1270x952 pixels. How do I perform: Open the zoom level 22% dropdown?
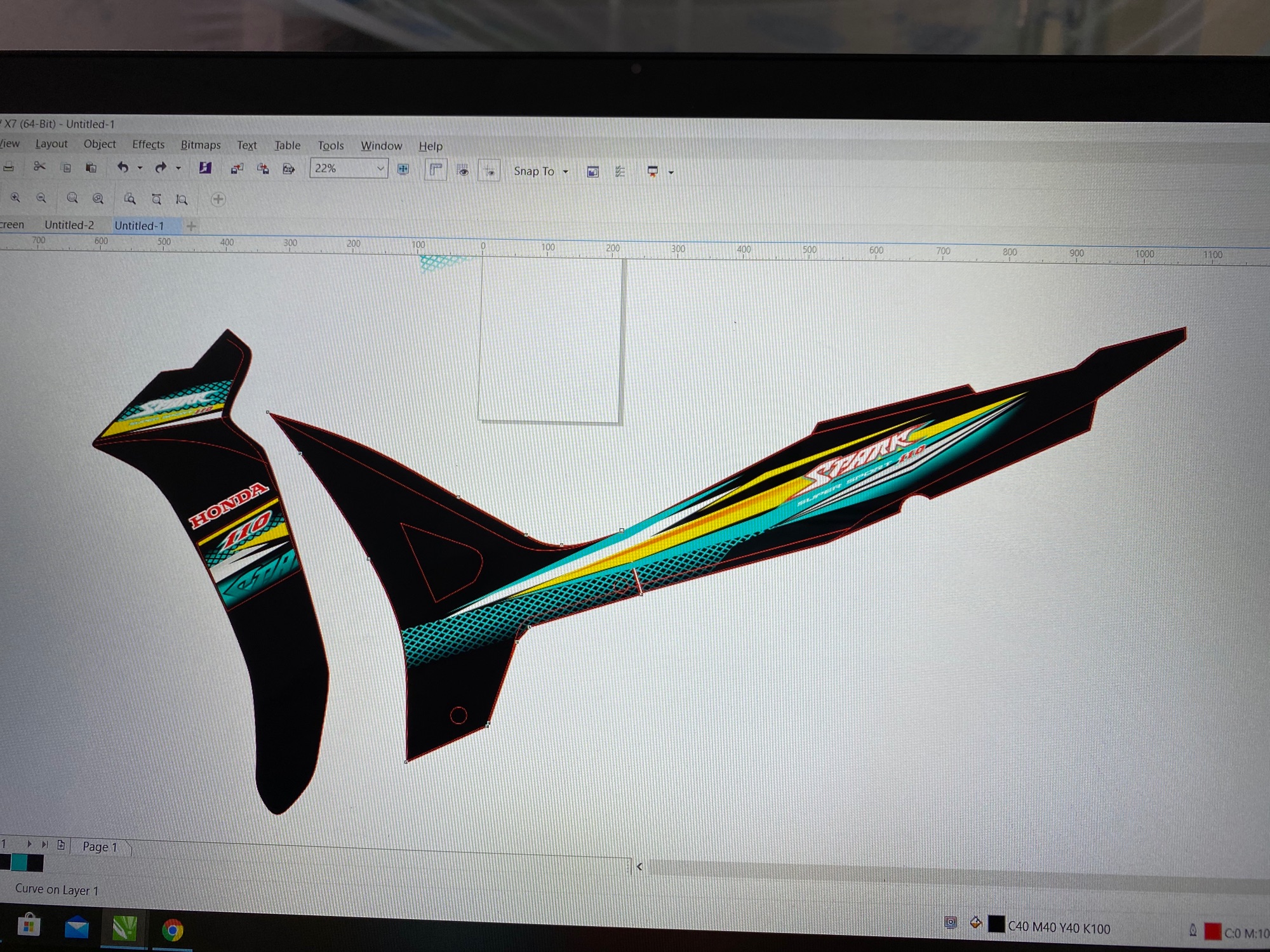(380, 168)
